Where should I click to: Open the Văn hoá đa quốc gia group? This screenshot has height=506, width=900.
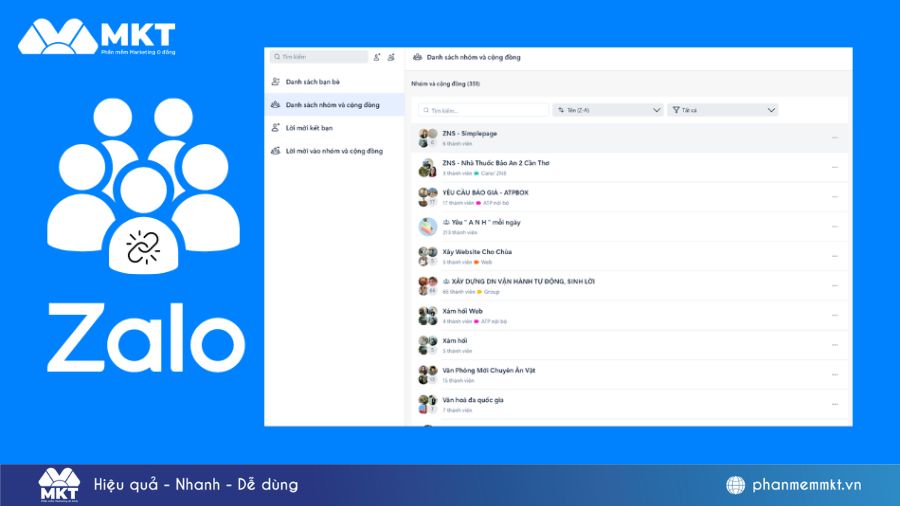[x=630, y=404]
